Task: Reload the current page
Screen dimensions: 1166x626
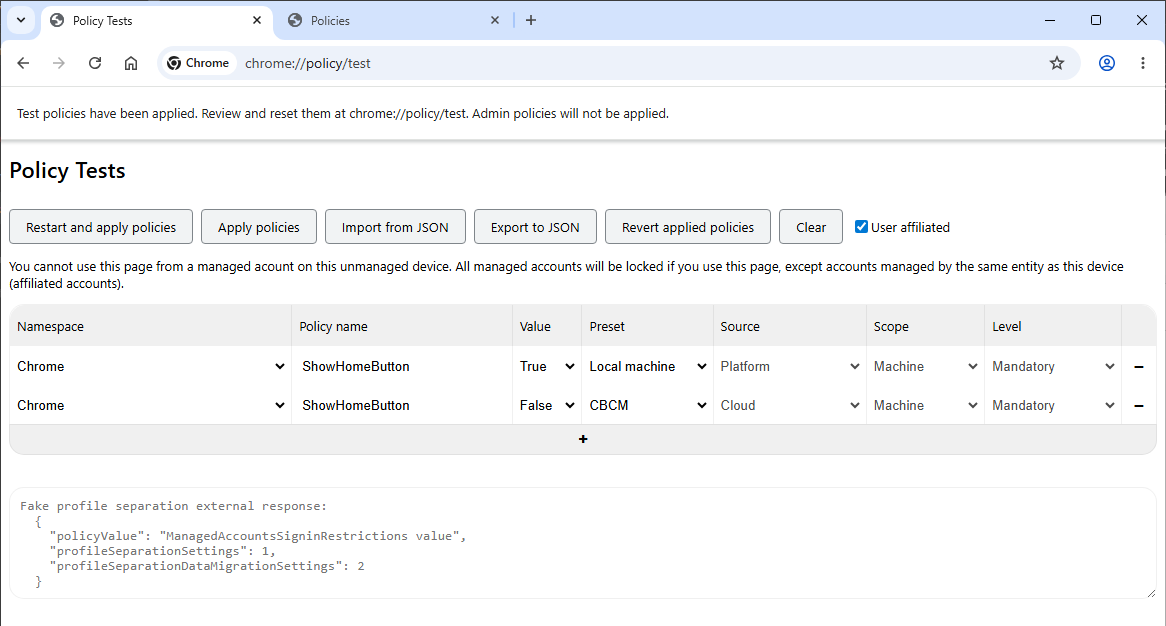Action: click(x=94, y=63)
